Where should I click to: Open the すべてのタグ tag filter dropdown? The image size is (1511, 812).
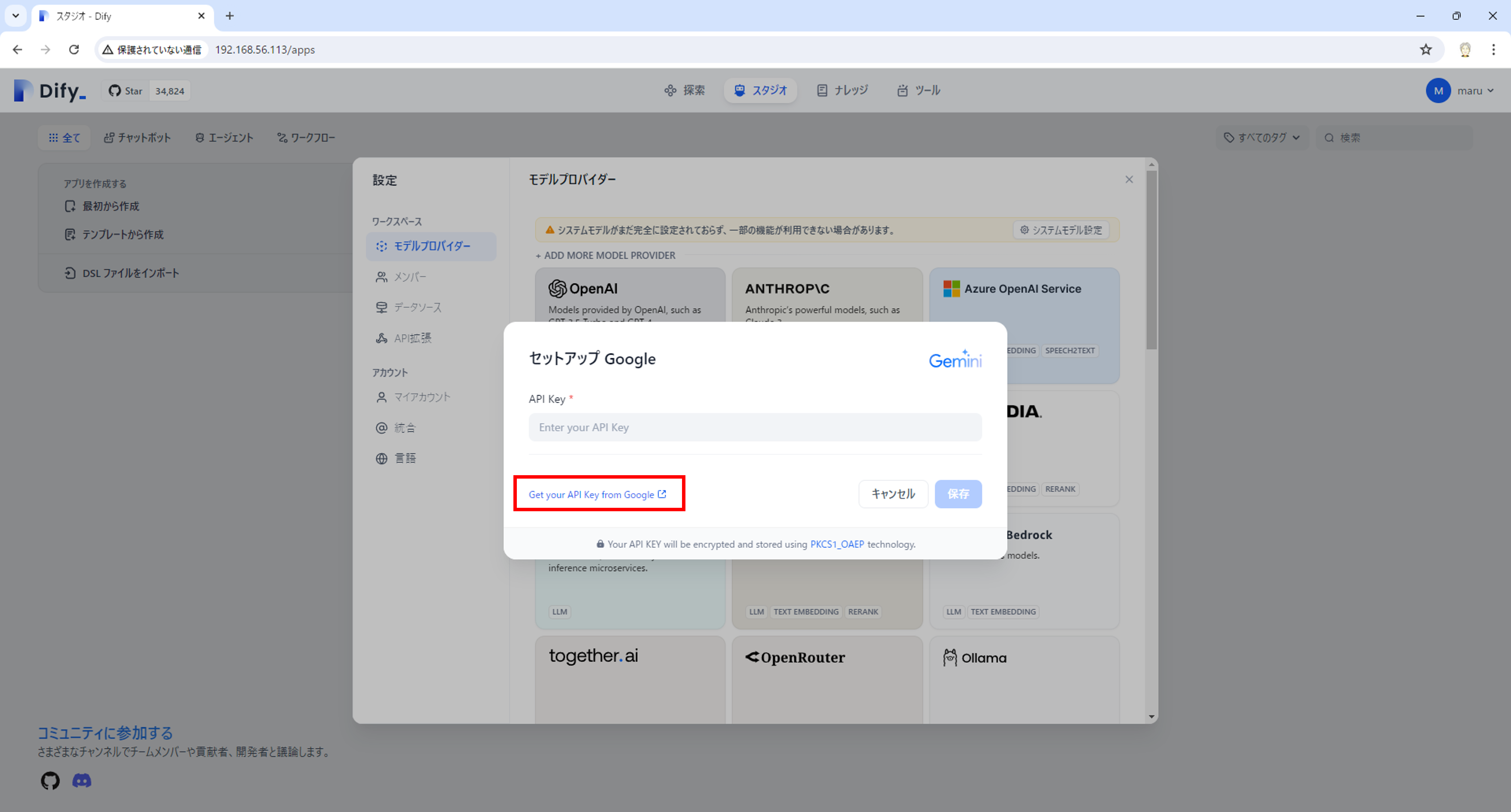(x=1262, y=138)
